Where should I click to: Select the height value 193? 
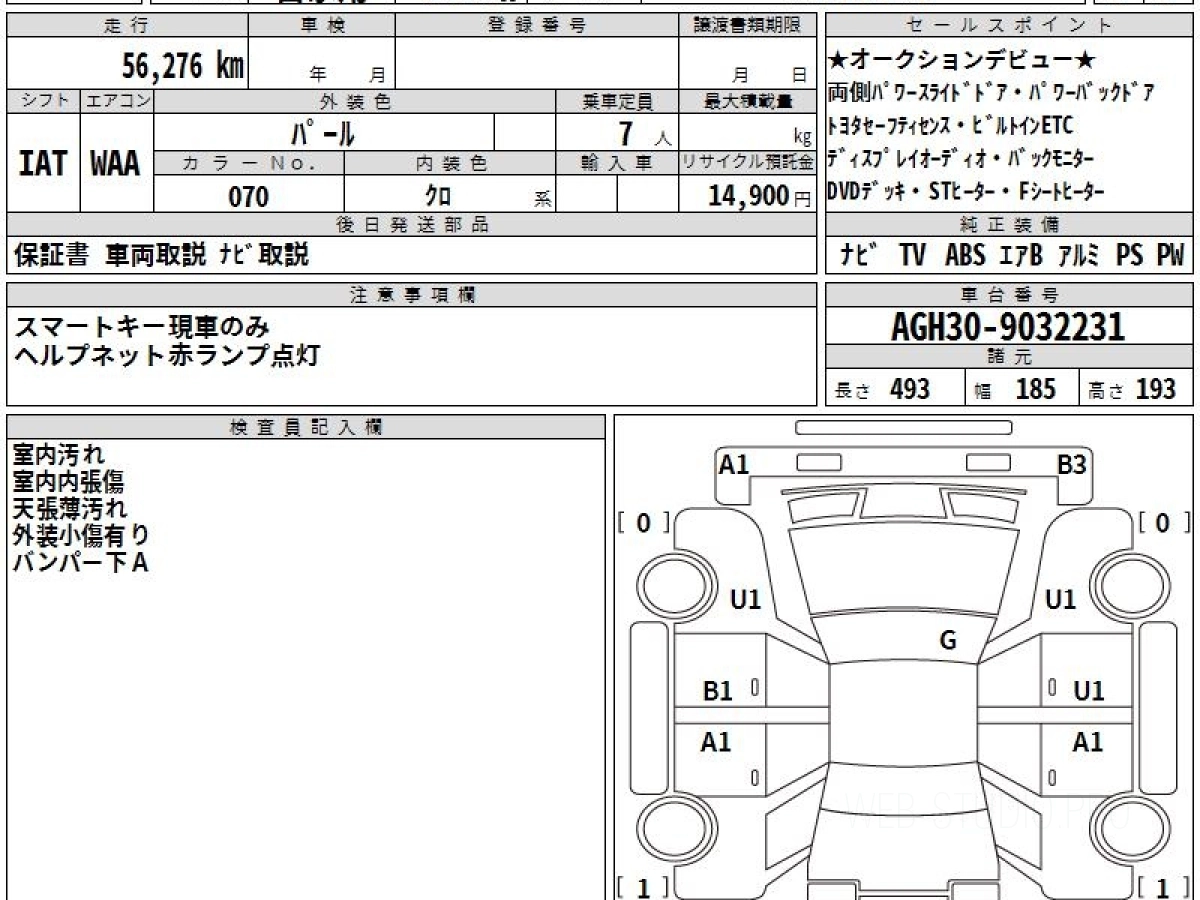(1155, 389)
